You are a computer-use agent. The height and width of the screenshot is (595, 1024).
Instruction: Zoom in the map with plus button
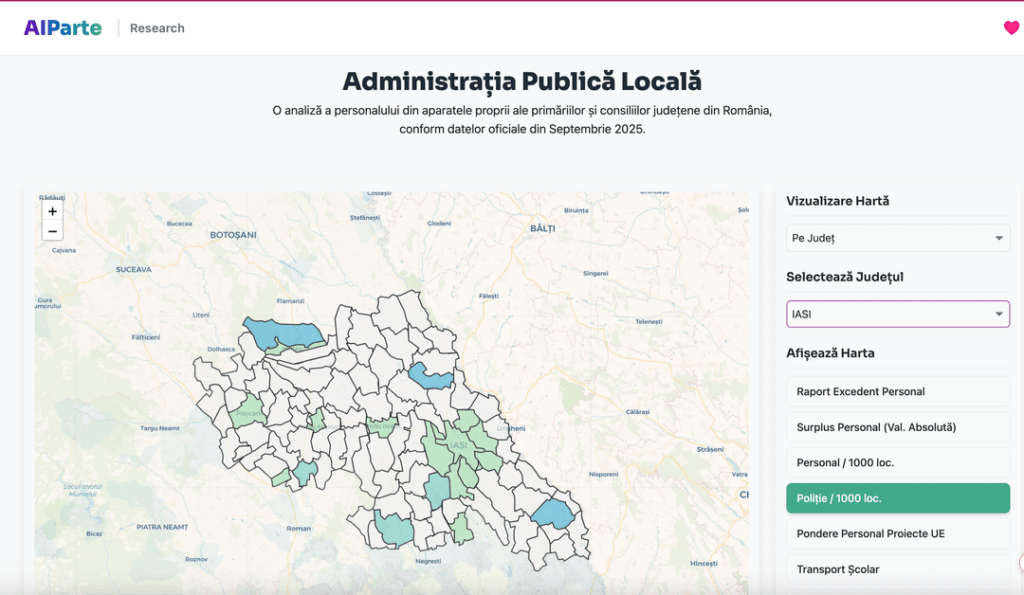click(x=52, y=211)
